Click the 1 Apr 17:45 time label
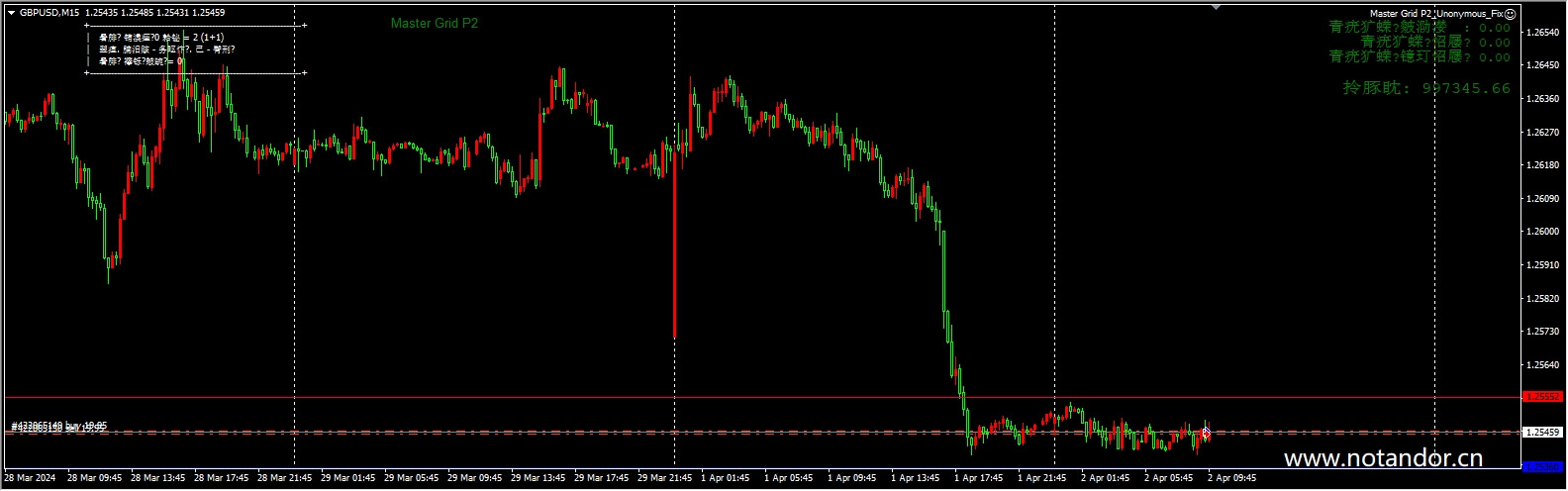The image size is (1568, 491). coord(979,478)
